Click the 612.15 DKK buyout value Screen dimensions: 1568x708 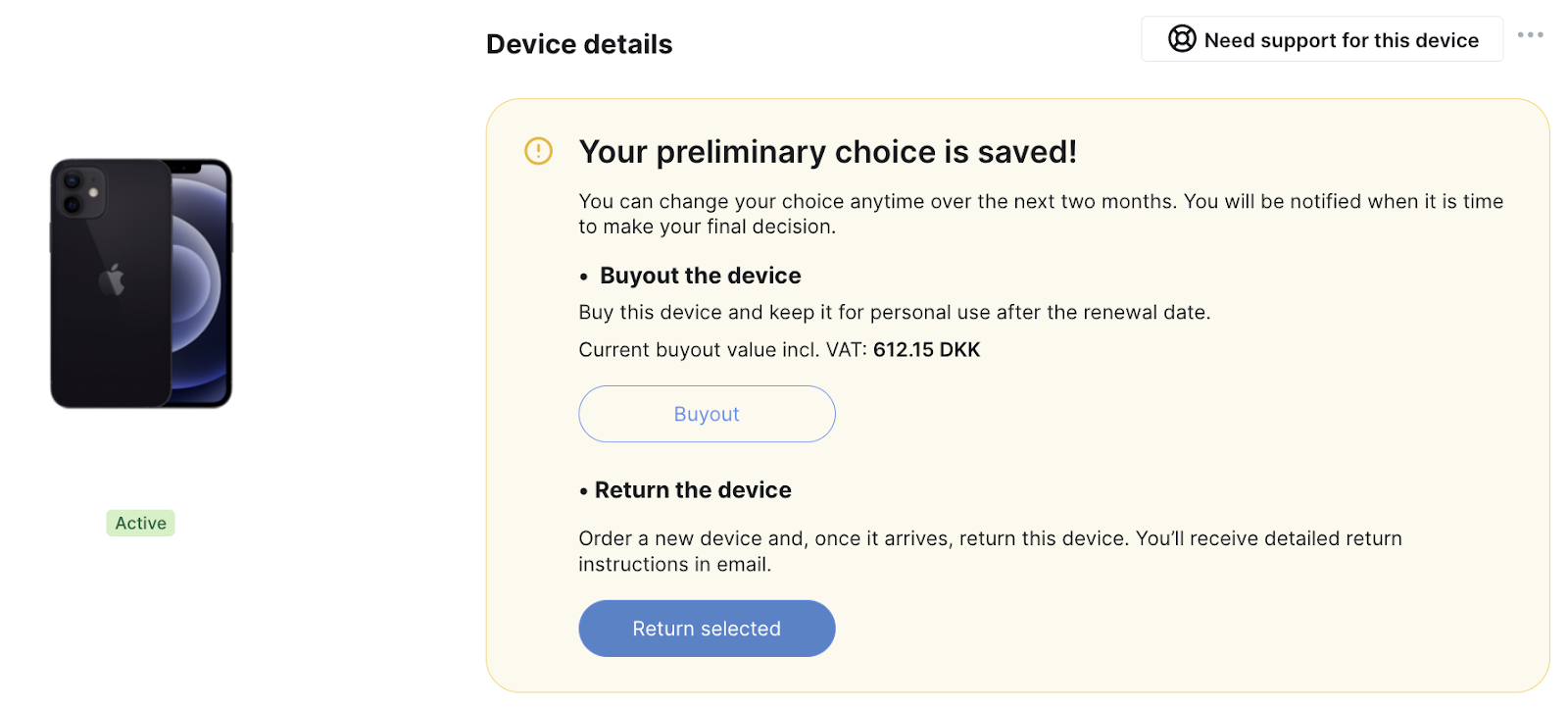click(927, 350)
